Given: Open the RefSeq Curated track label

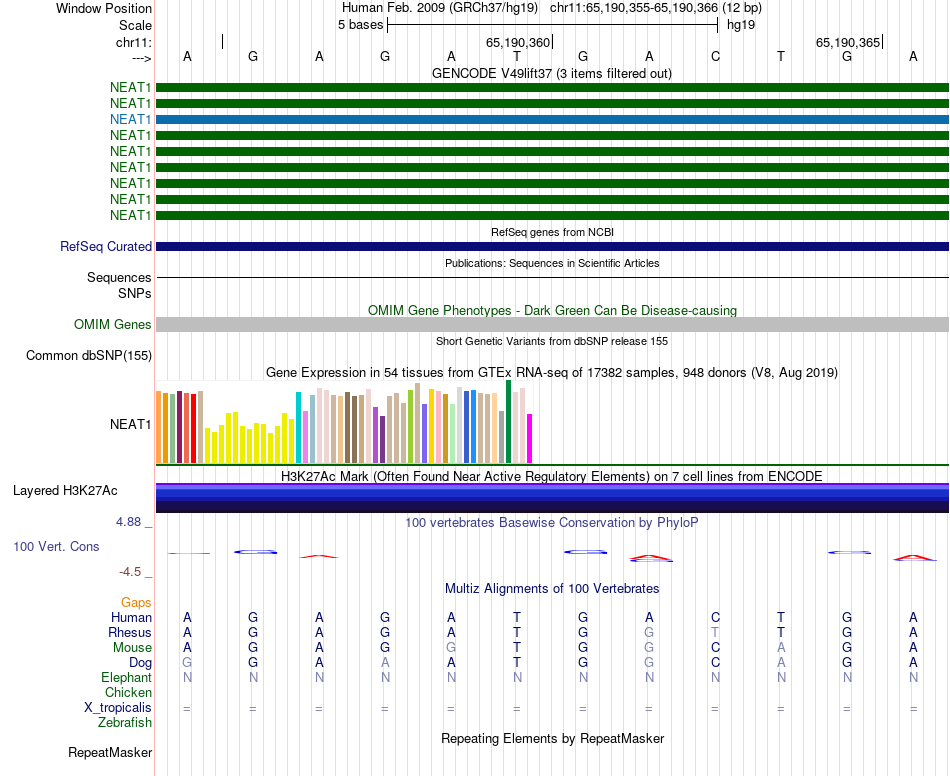Looking at the screenshot, I should pos(106,247).
